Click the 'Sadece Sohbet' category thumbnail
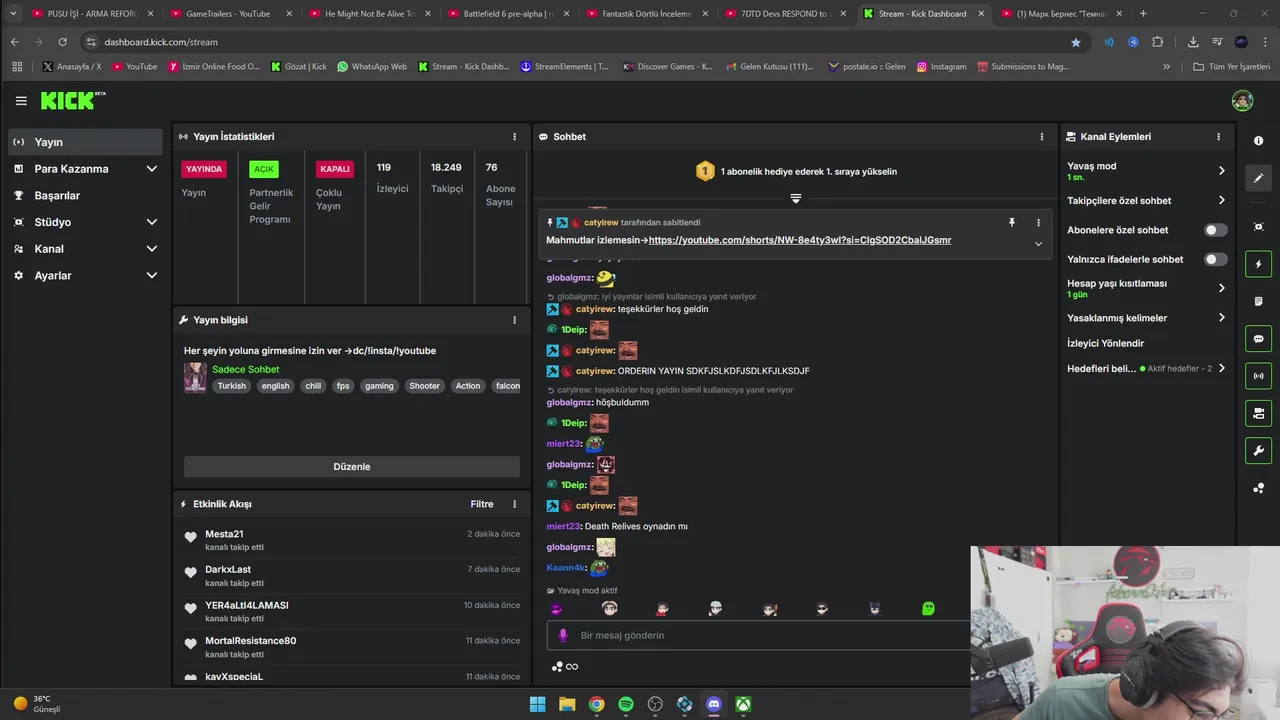The width and height of the screenshot is (1280, 720). coord(195,377)
